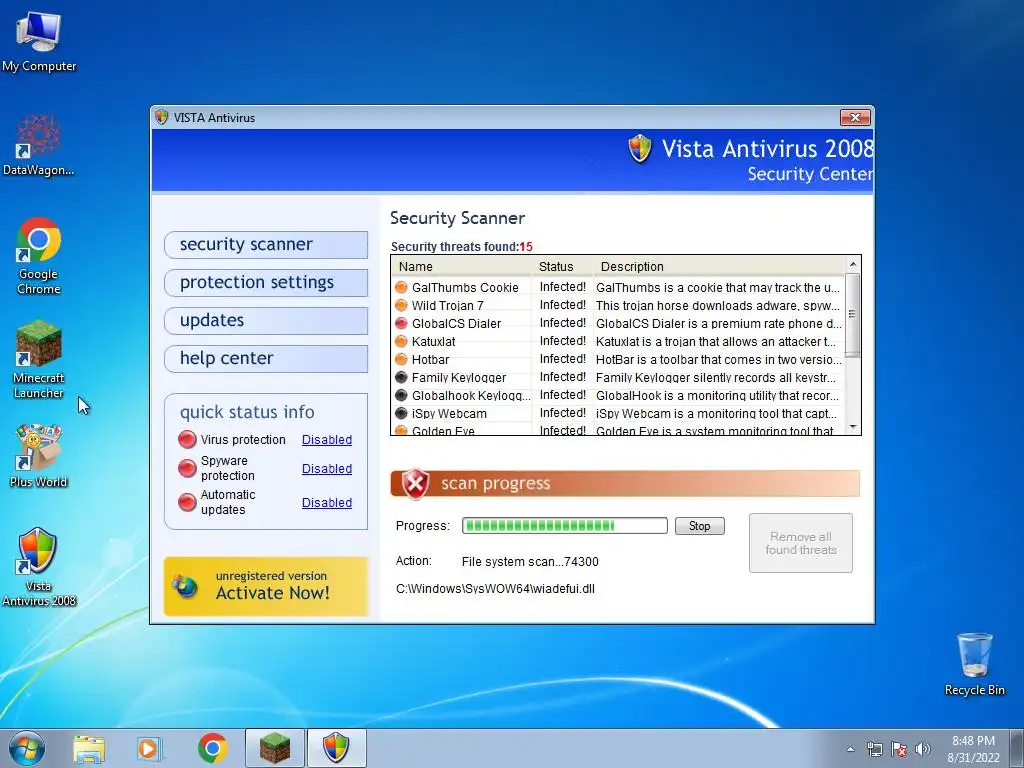Click the GalThumbs Cookie threat icon
The image size is (1024, 768).
pos(401,287)
